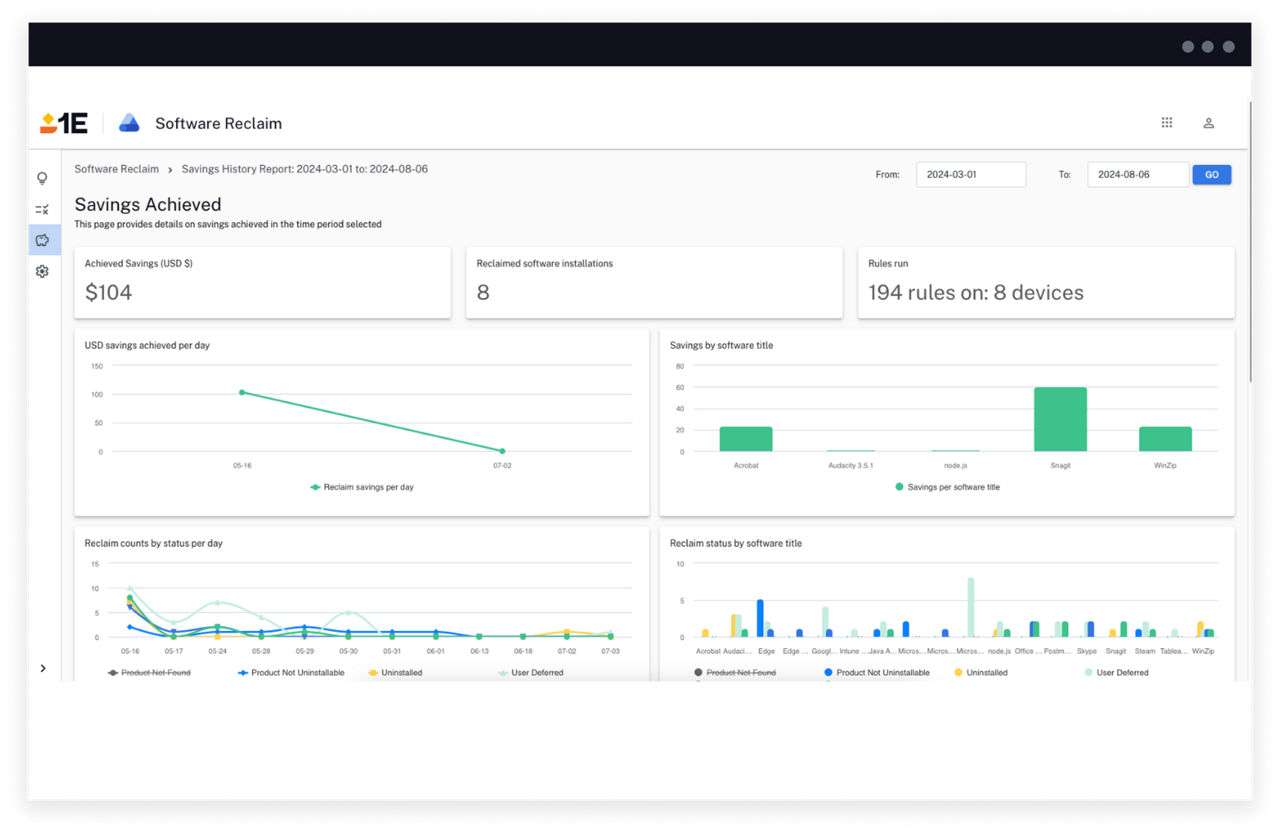
Task: Click the USD savings achieved per day title
Action: pos(147,345)
